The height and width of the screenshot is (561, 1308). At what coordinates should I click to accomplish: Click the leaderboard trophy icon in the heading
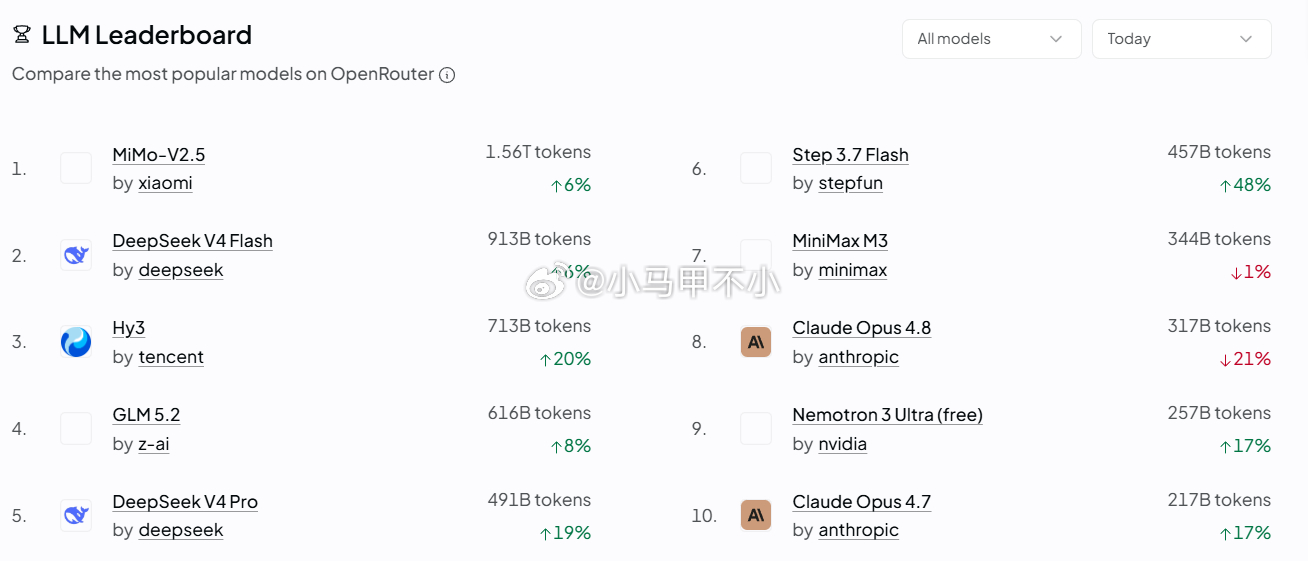click(22, 35)
